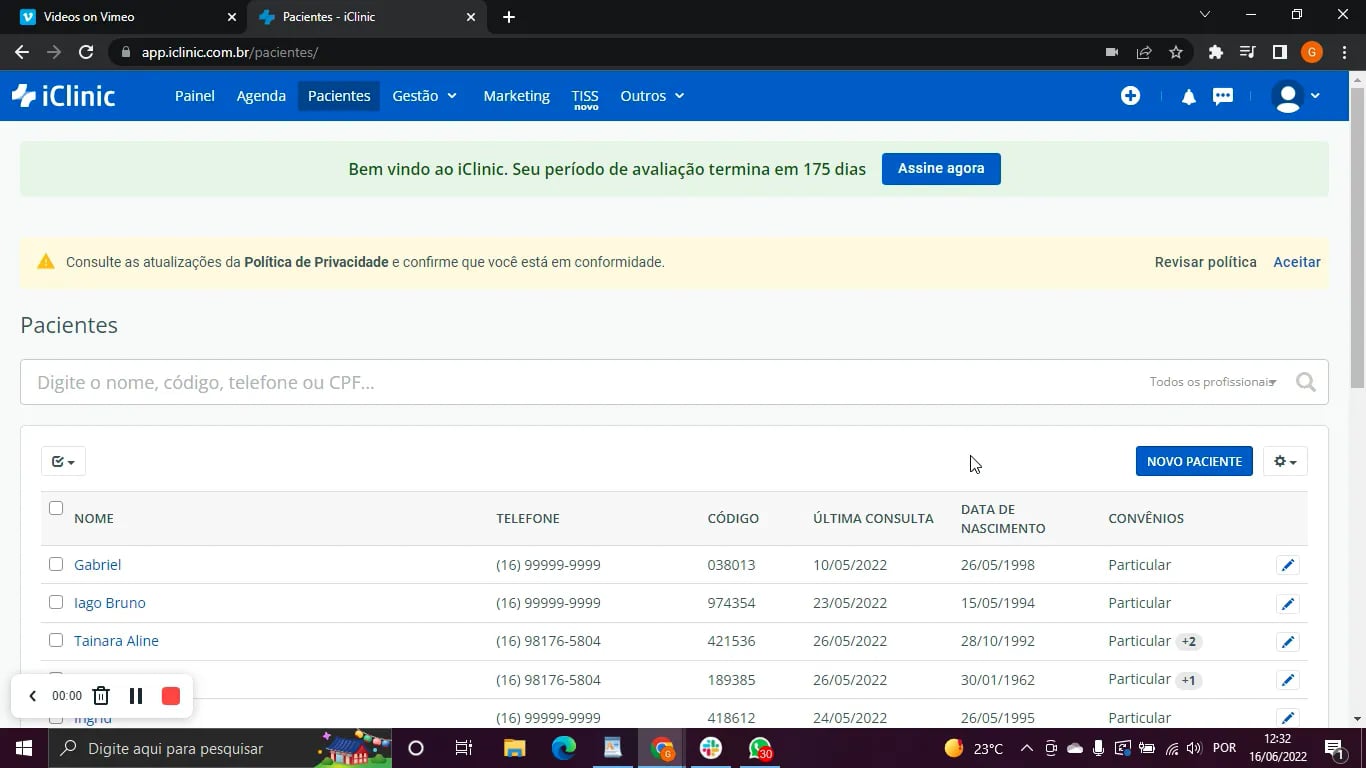Open patient Iago Bruno's record

tap(110, 603)
